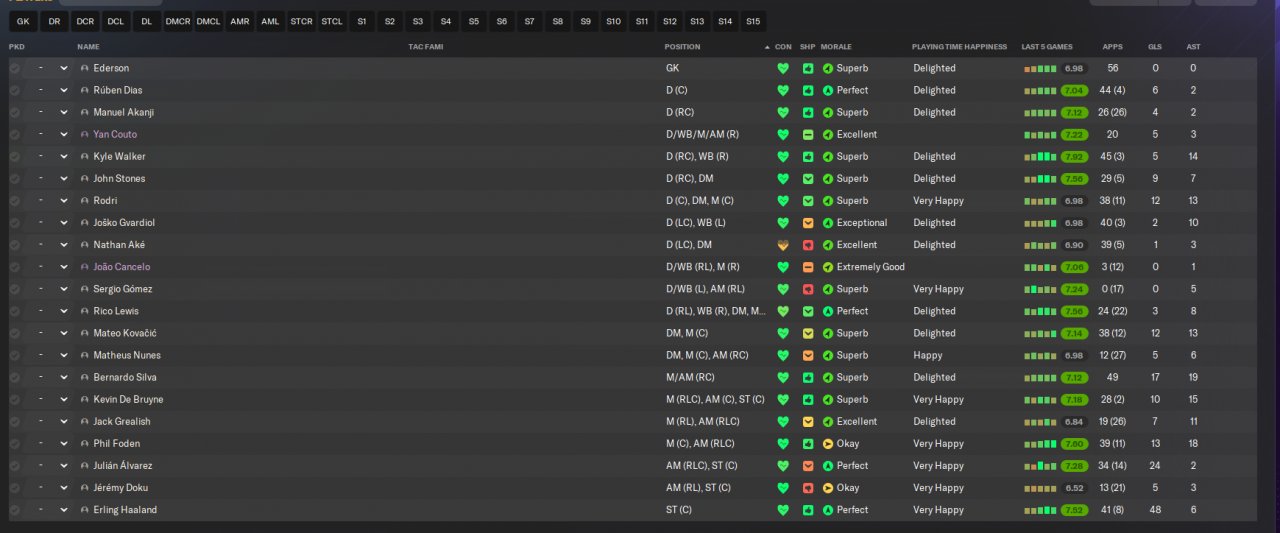Sort the table by the Morale column
1280x533 pixels.
(x=838, y=47)
